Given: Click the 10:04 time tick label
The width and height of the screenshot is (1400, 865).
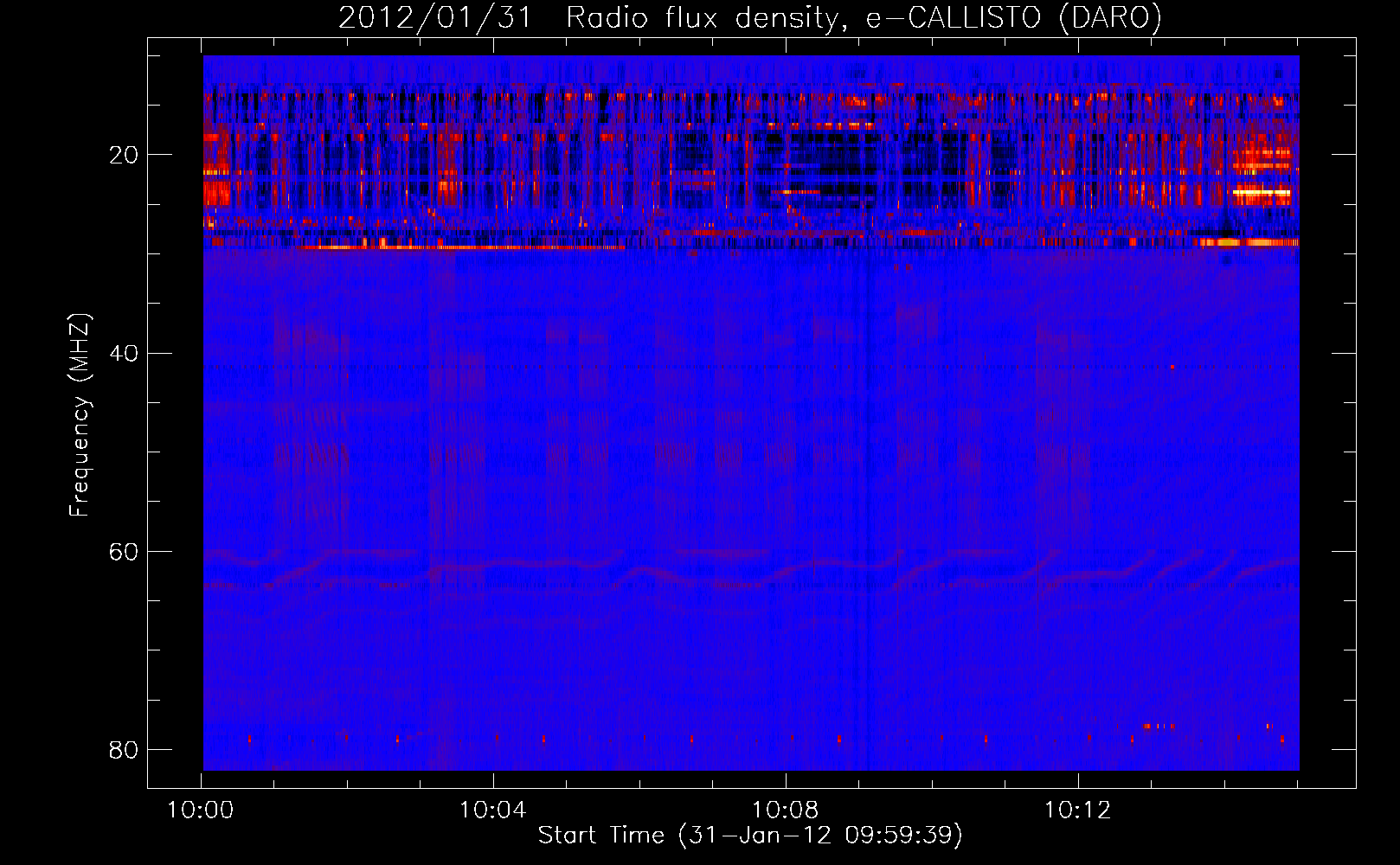Looking at the screenshot, I should coord(493,811).
